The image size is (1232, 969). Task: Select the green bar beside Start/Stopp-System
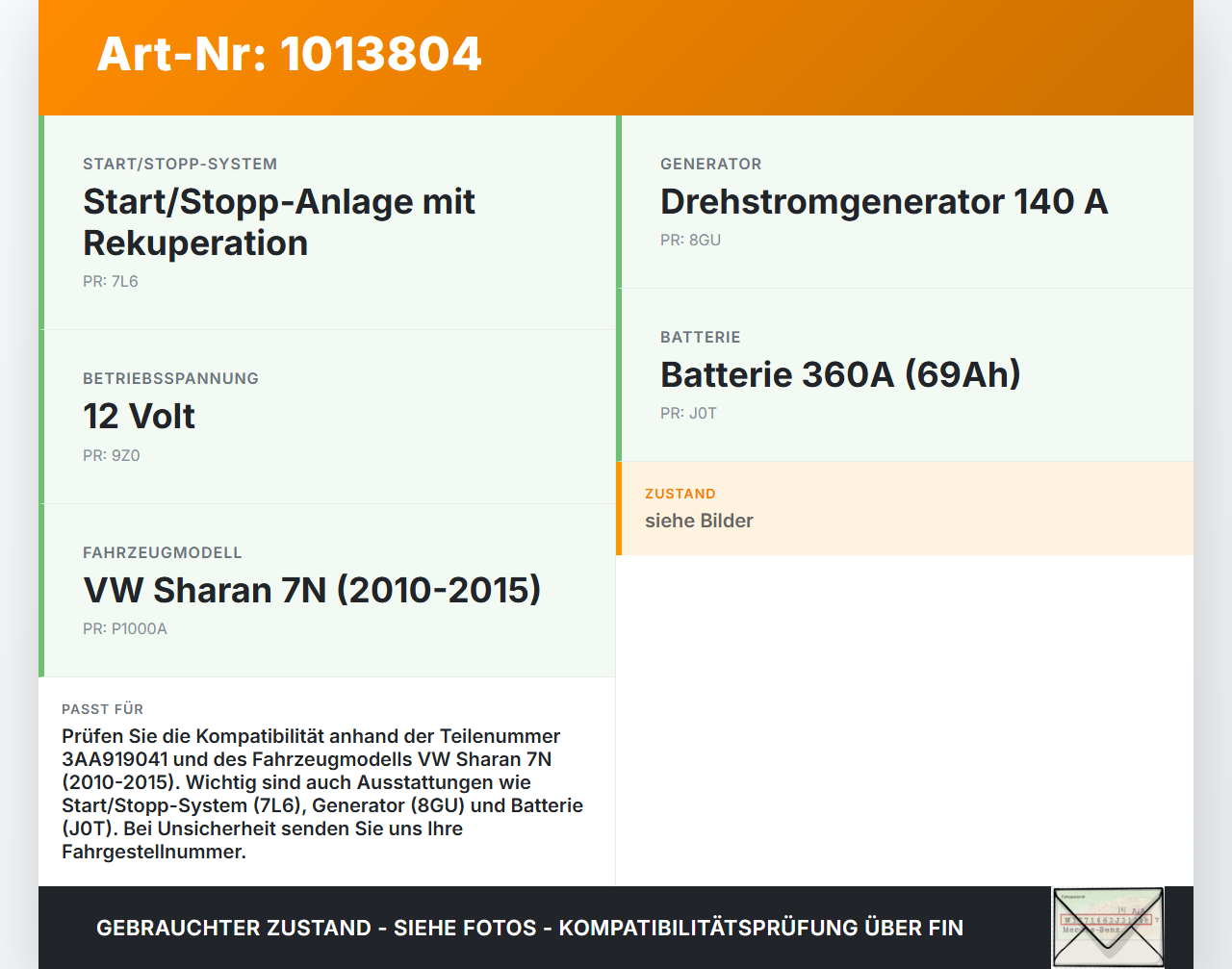tap(41, 221)
